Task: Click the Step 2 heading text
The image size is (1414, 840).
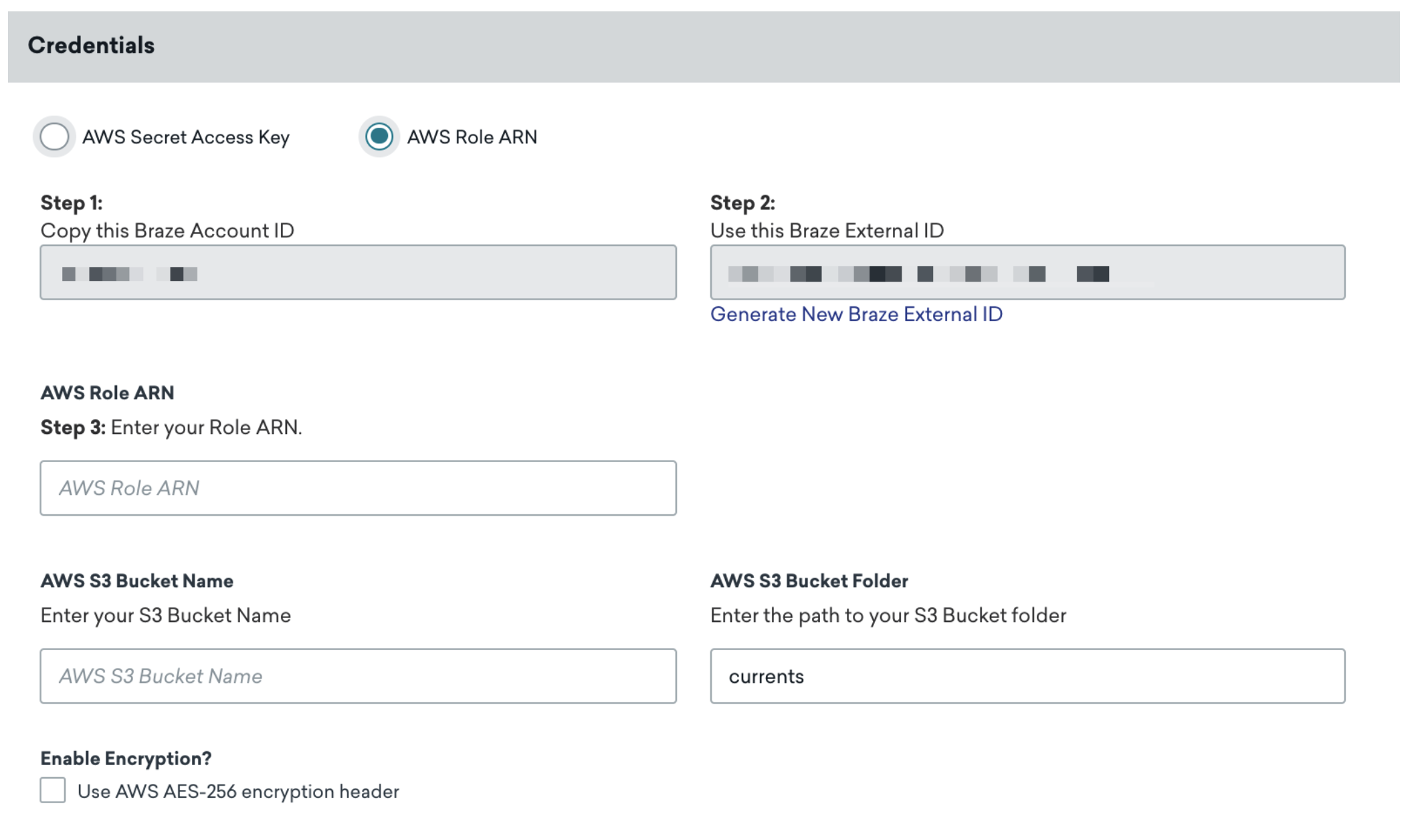Action: (x=742, y=203)
